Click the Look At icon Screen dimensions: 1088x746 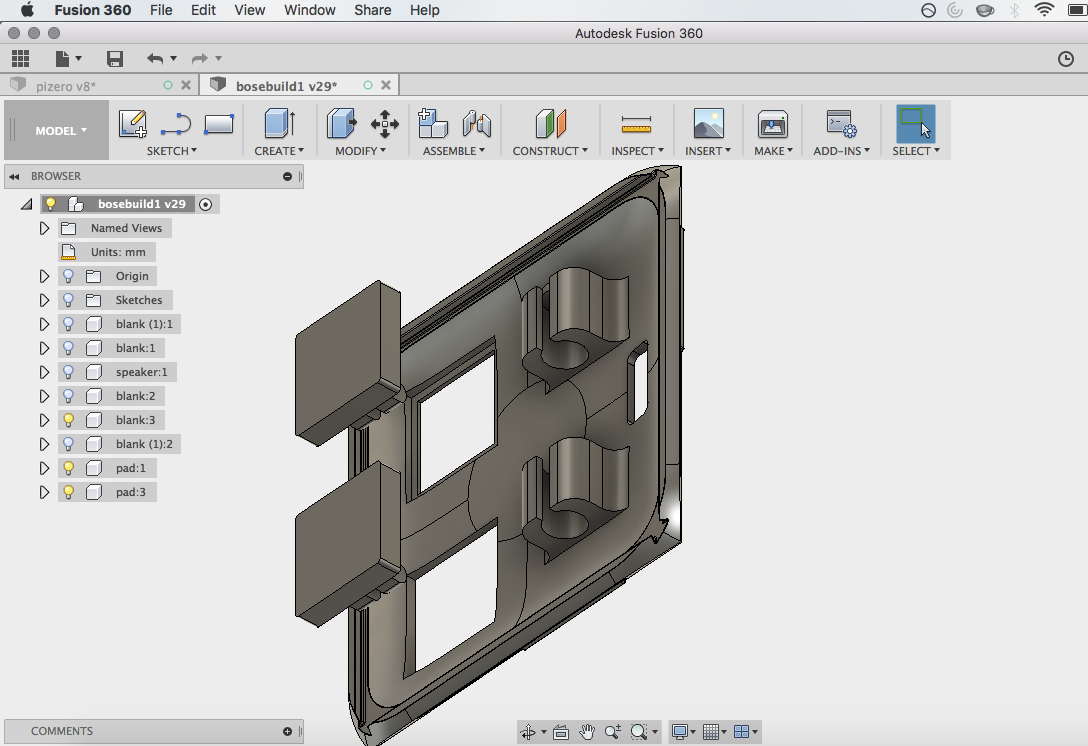tap(561, 732)
